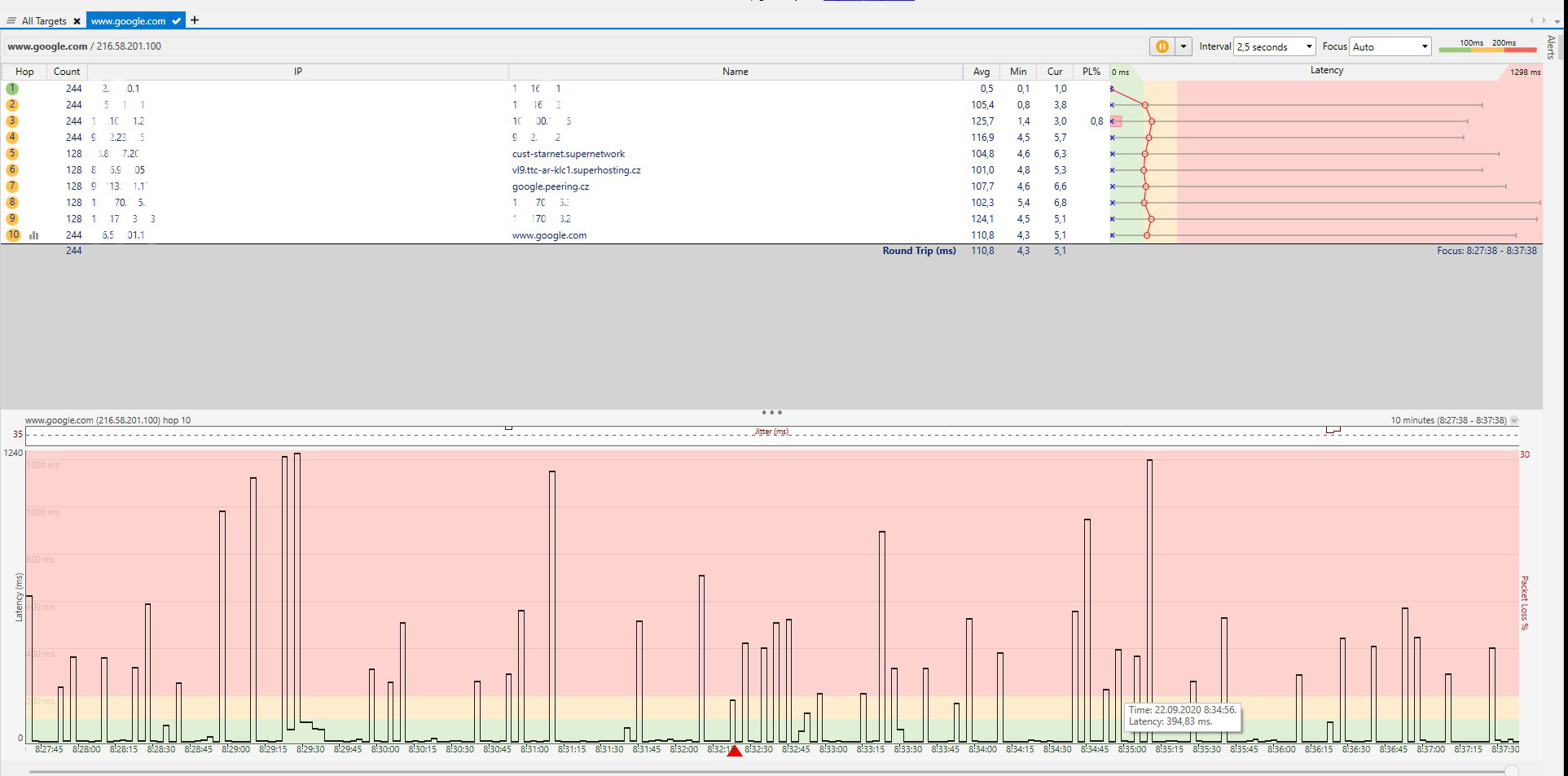Viewport: 1568px width, 776px height.
Task: Click the hop 8 orange circle icon
Action: (x=12, y=203)
